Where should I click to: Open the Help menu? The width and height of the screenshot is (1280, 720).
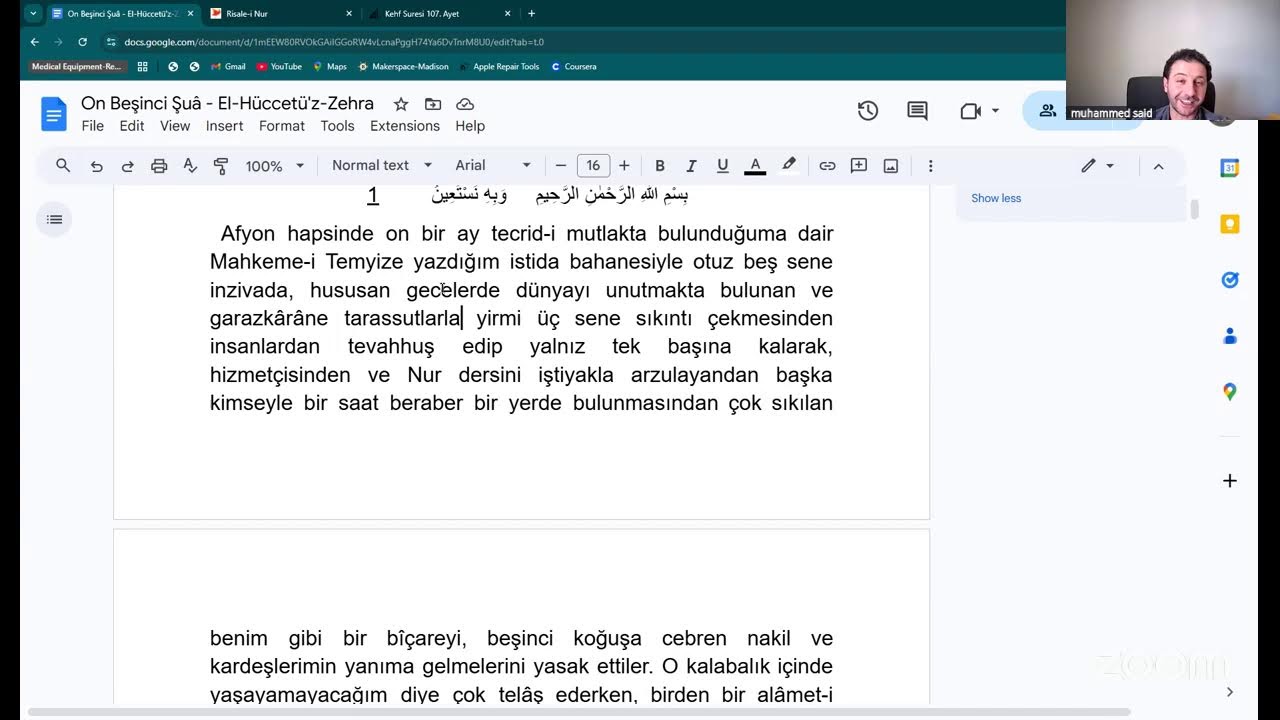[470, 126]
